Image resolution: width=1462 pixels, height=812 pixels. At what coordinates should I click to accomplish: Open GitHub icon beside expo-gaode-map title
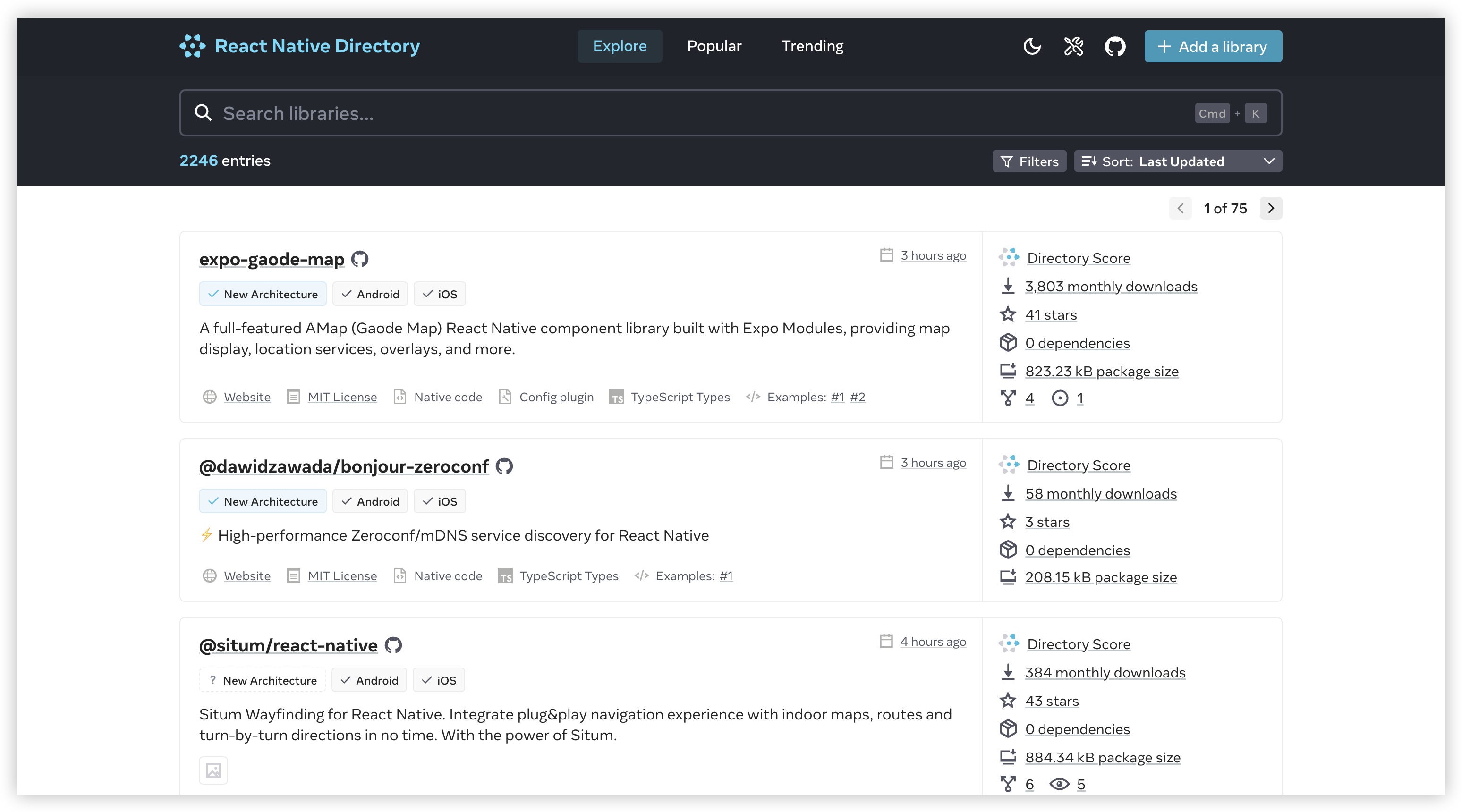point(360,259)
